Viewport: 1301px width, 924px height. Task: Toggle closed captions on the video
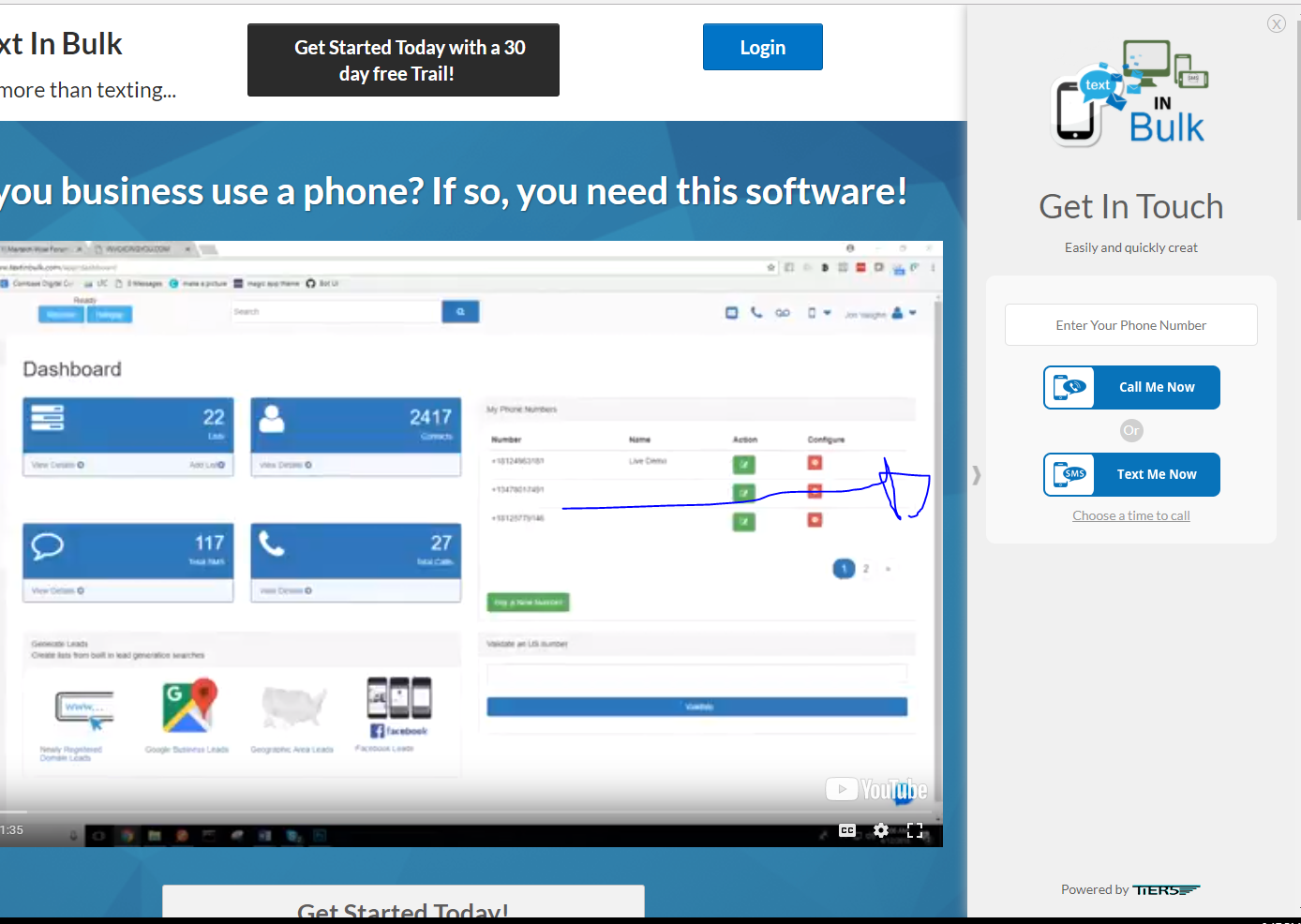[x=847, y=830]
